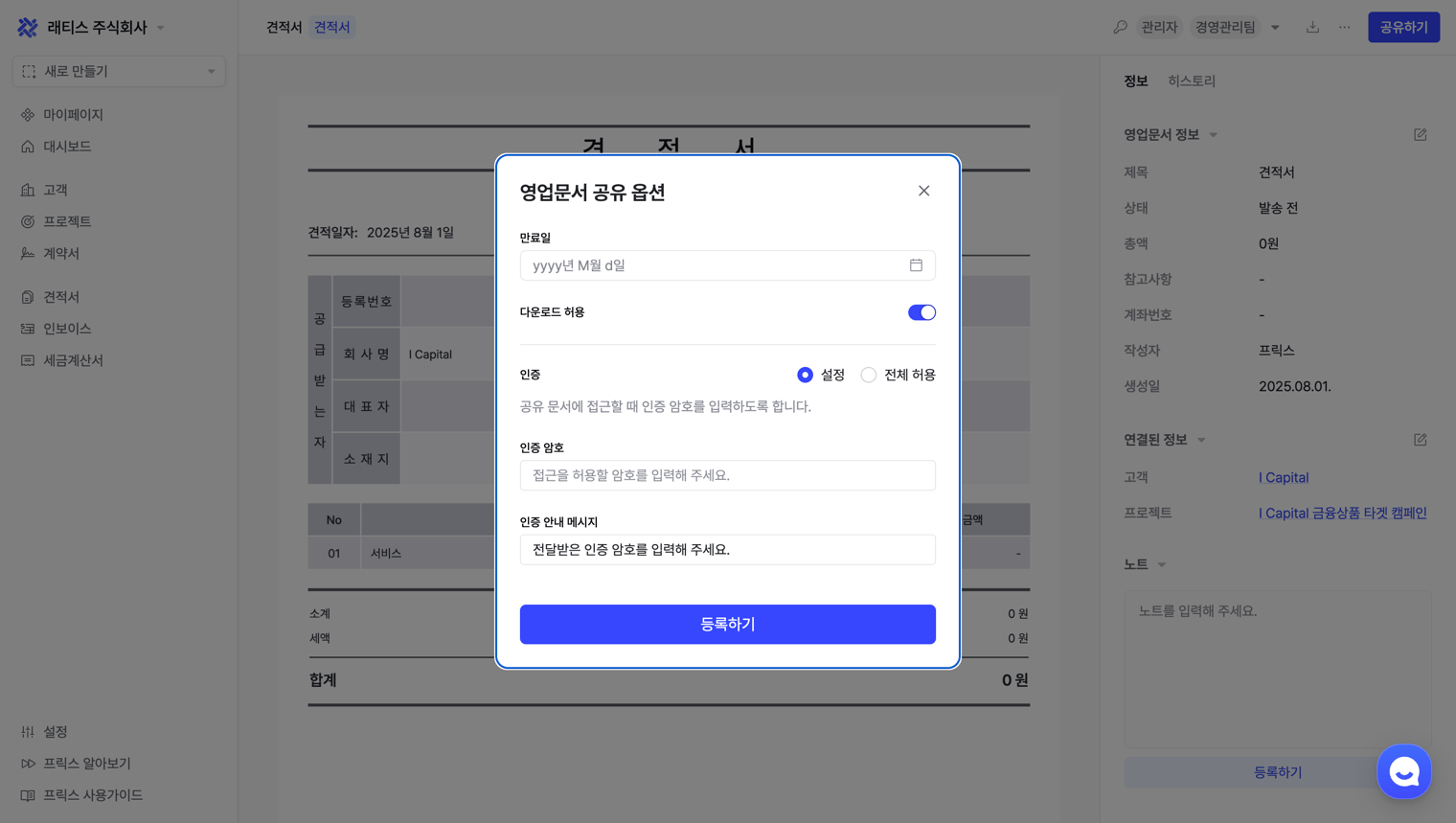This screenshot has width=1456, height=823.
Task: Open the 새로 만들기 dropdown
Action: pos(119,71)
